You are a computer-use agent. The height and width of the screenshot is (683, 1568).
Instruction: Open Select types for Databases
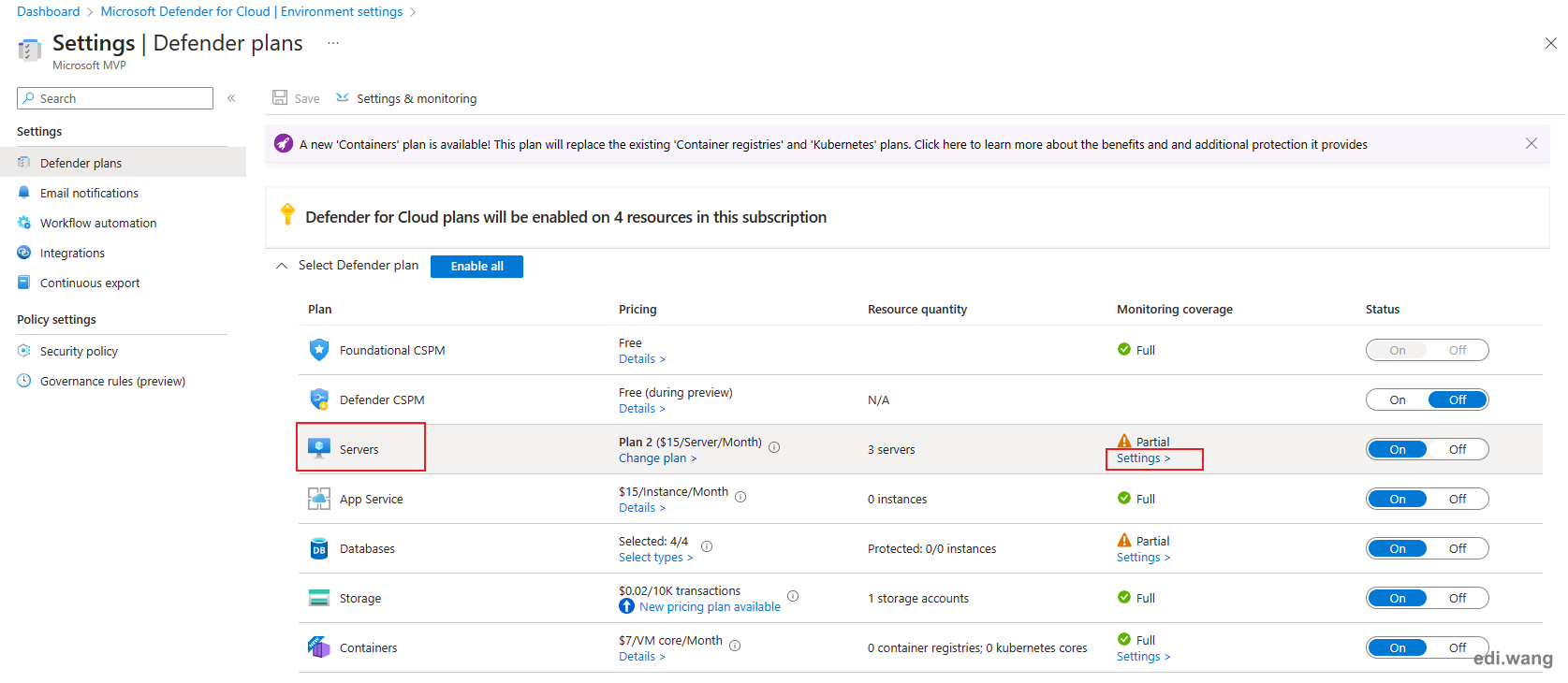click(655, 558)
